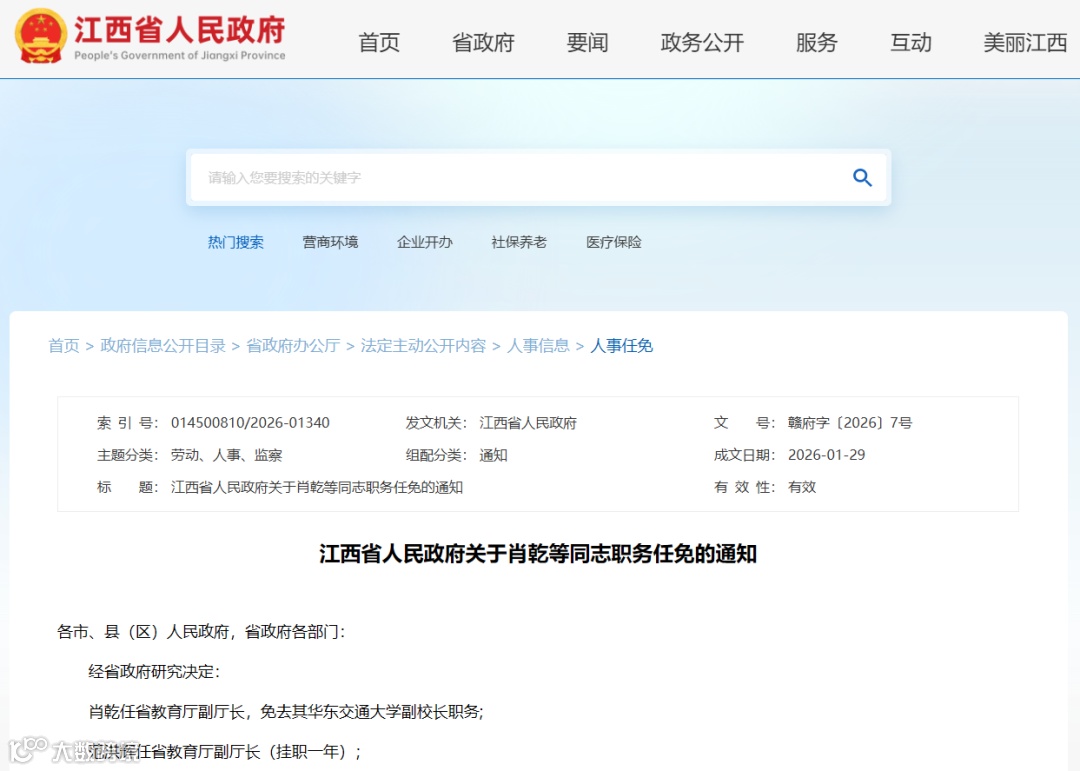
Task: Click the line 经省政府研究决定
Action: [x=154, y=671]
